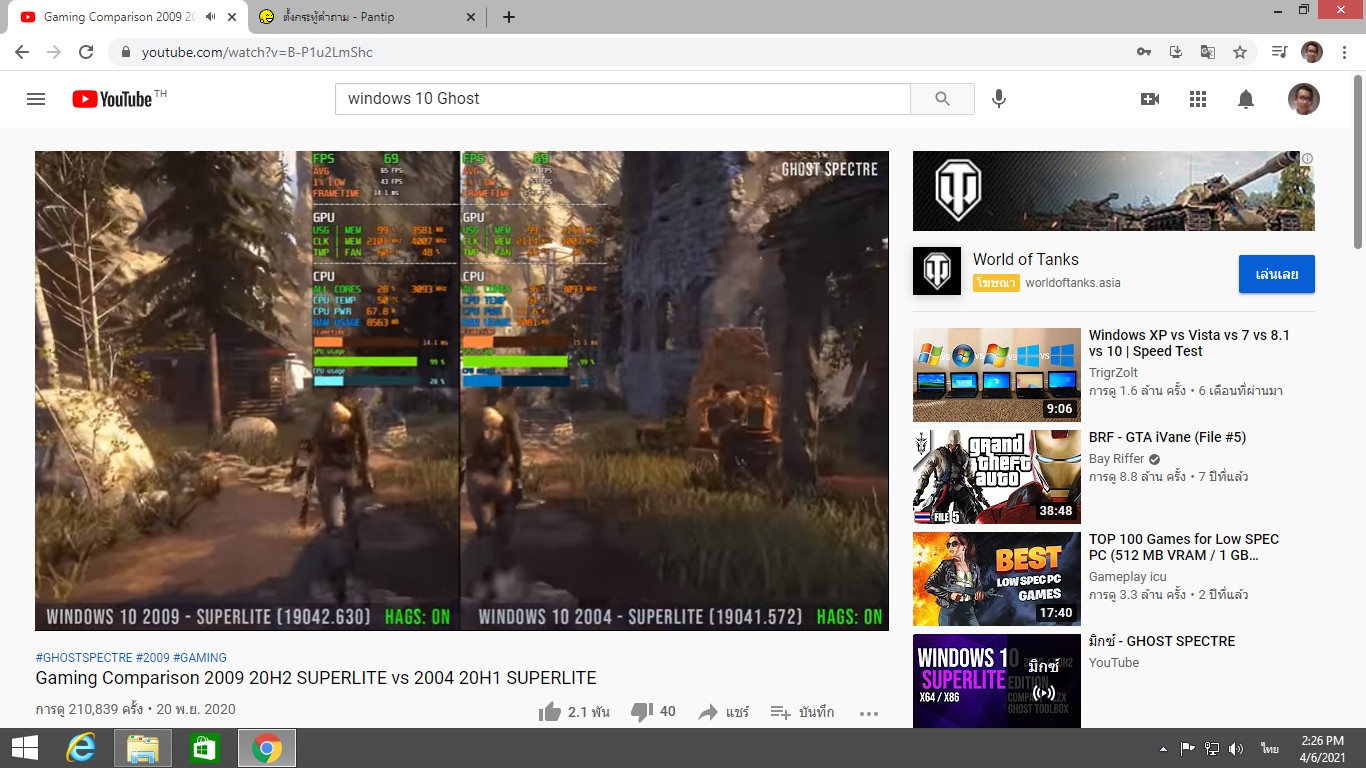The image size is (1366, 768).
Task: Click the worldoftanks.asia ad link
Action: [1073, 283]
